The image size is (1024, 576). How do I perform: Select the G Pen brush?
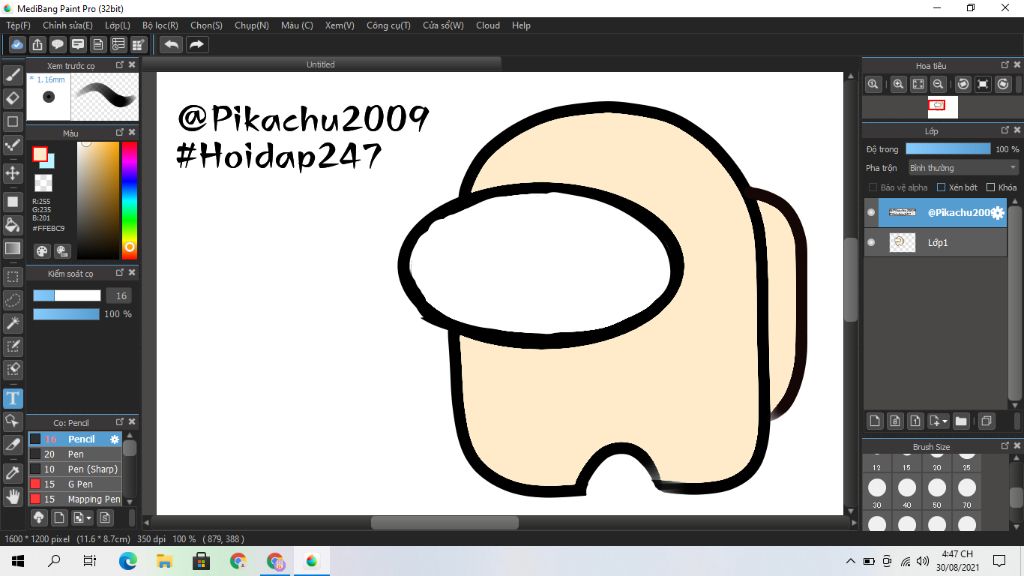74,485
